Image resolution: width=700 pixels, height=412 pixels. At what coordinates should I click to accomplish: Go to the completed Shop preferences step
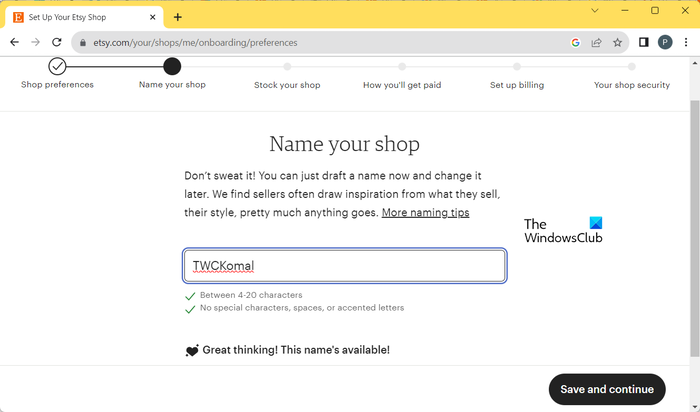point(57,67)
